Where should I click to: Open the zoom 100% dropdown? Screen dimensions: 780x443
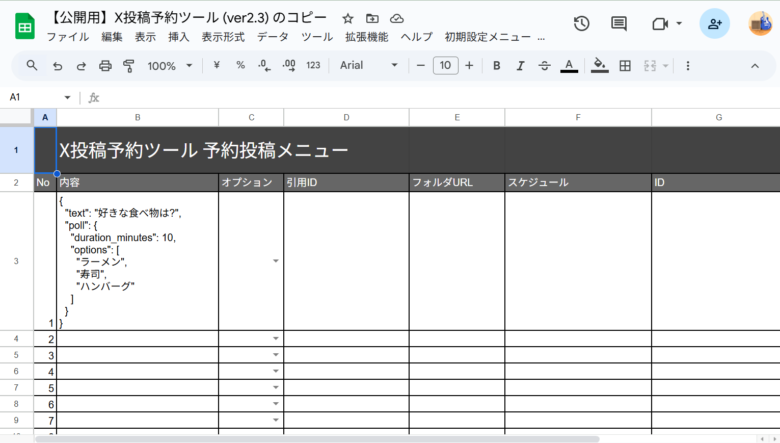pyautogui.click(x=170, y=66)
